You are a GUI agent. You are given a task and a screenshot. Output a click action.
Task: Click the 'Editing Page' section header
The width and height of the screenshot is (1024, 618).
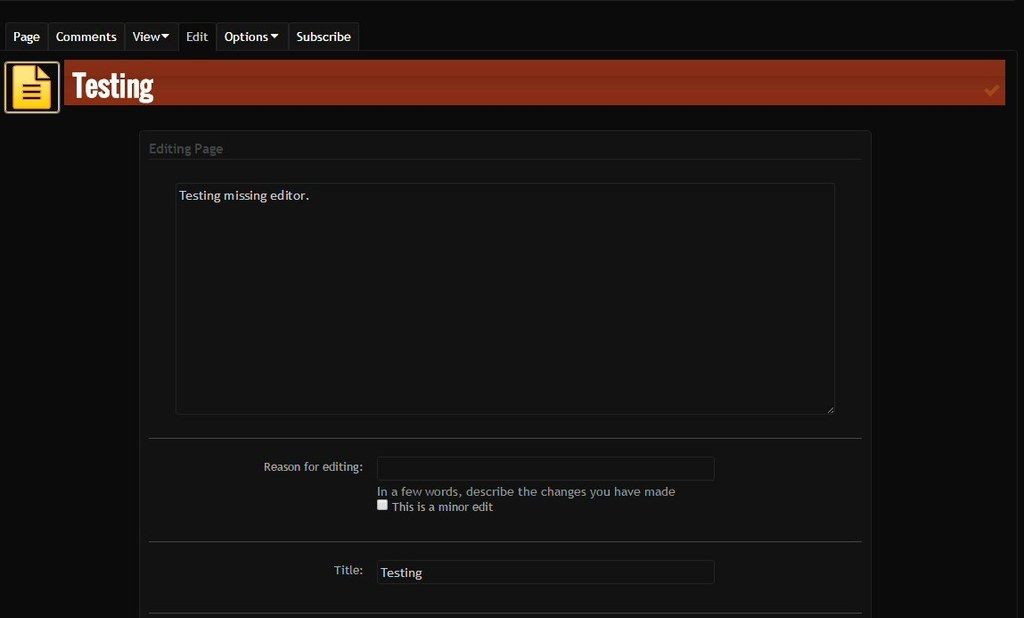pyautogui.click(x=185, y=149)
